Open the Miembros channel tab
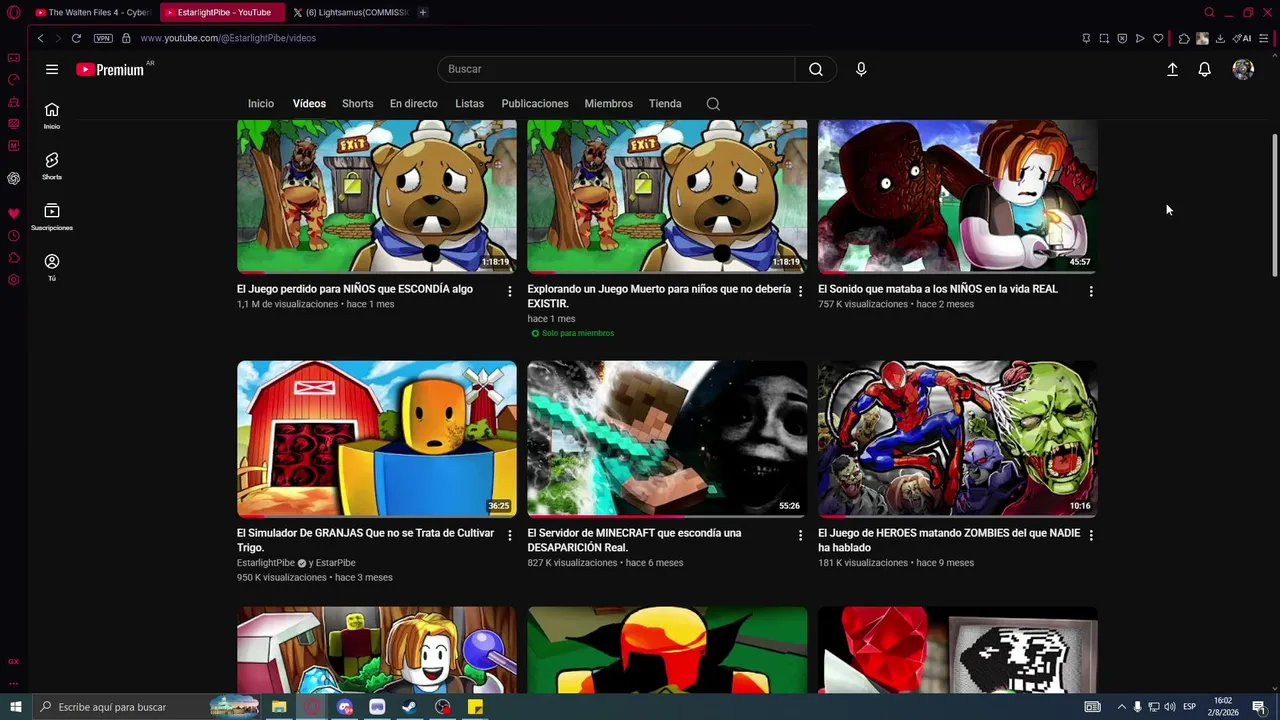The height and width of the screenshot is (720, 1280). click(609, 104)
